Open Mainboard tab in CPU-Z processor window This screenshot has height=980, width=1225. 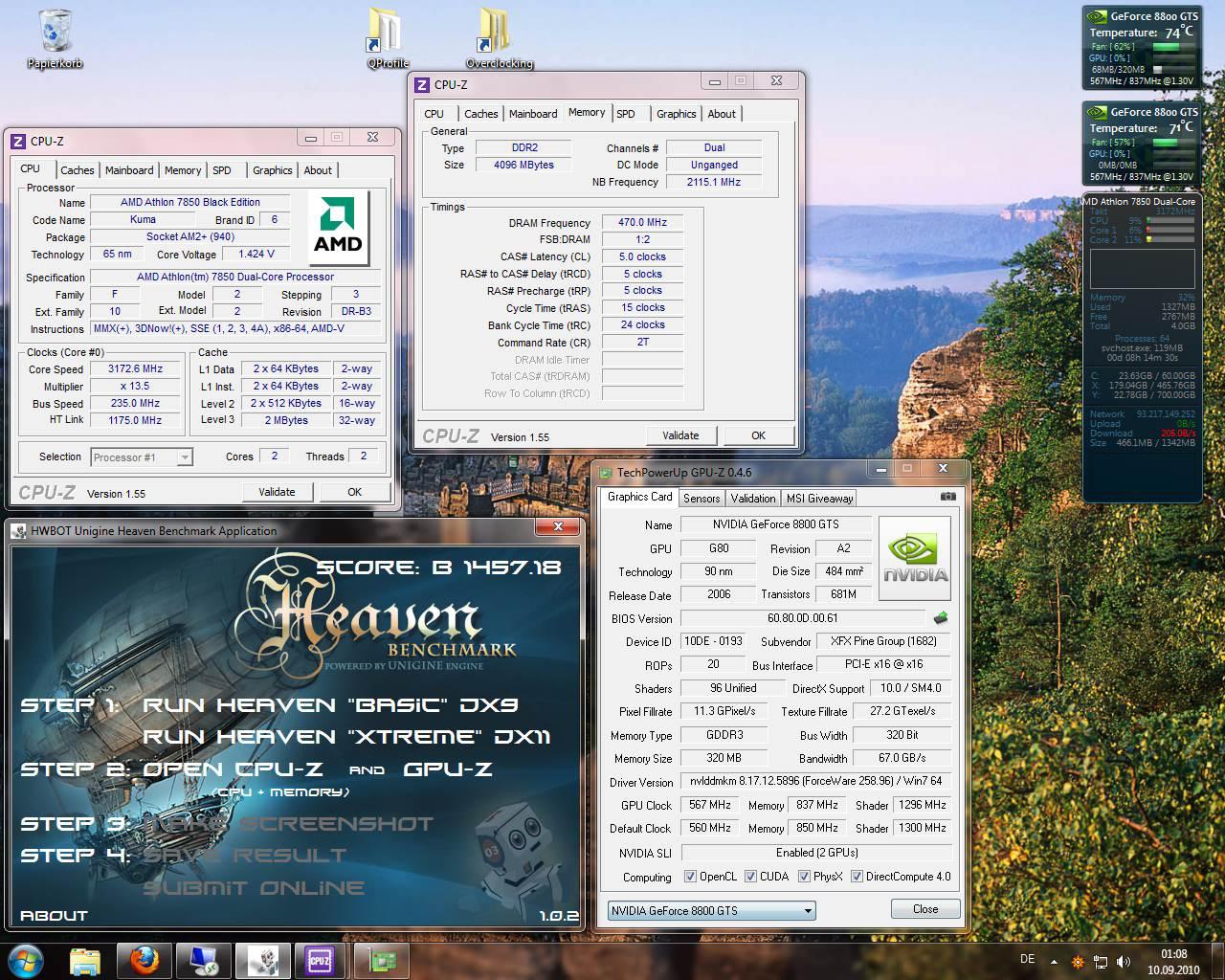coord(129,170)
